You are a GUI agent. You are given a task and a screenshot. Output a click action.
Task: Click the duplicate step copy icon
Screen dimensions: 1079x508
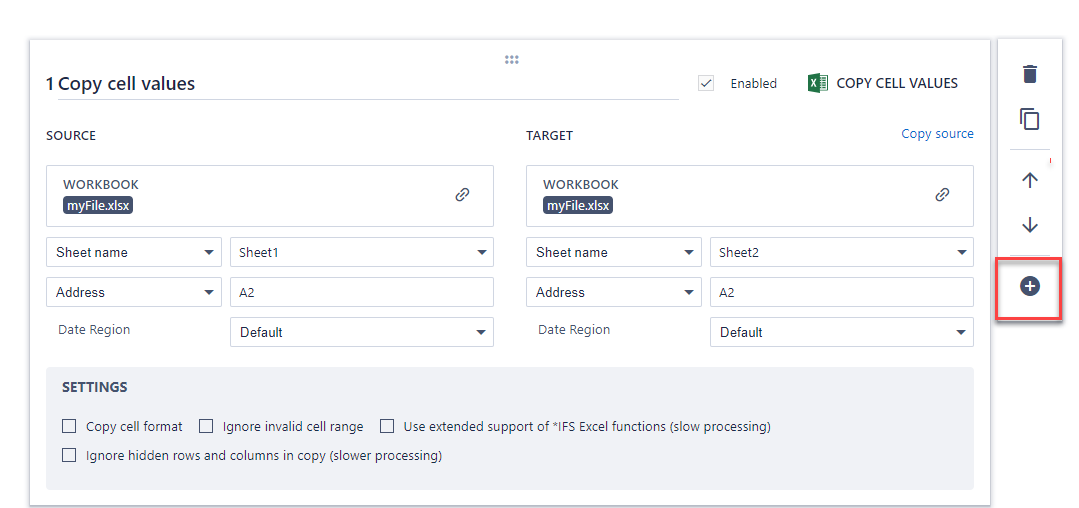[x=1029, y=119]
